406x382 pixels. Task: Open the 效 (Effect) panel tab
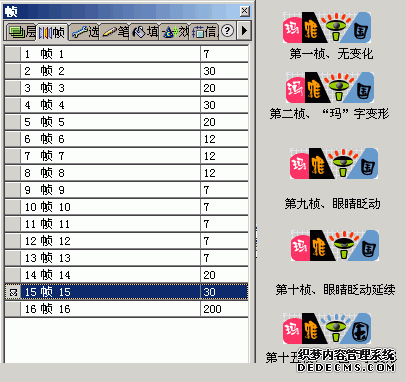(x=174, y=32)
